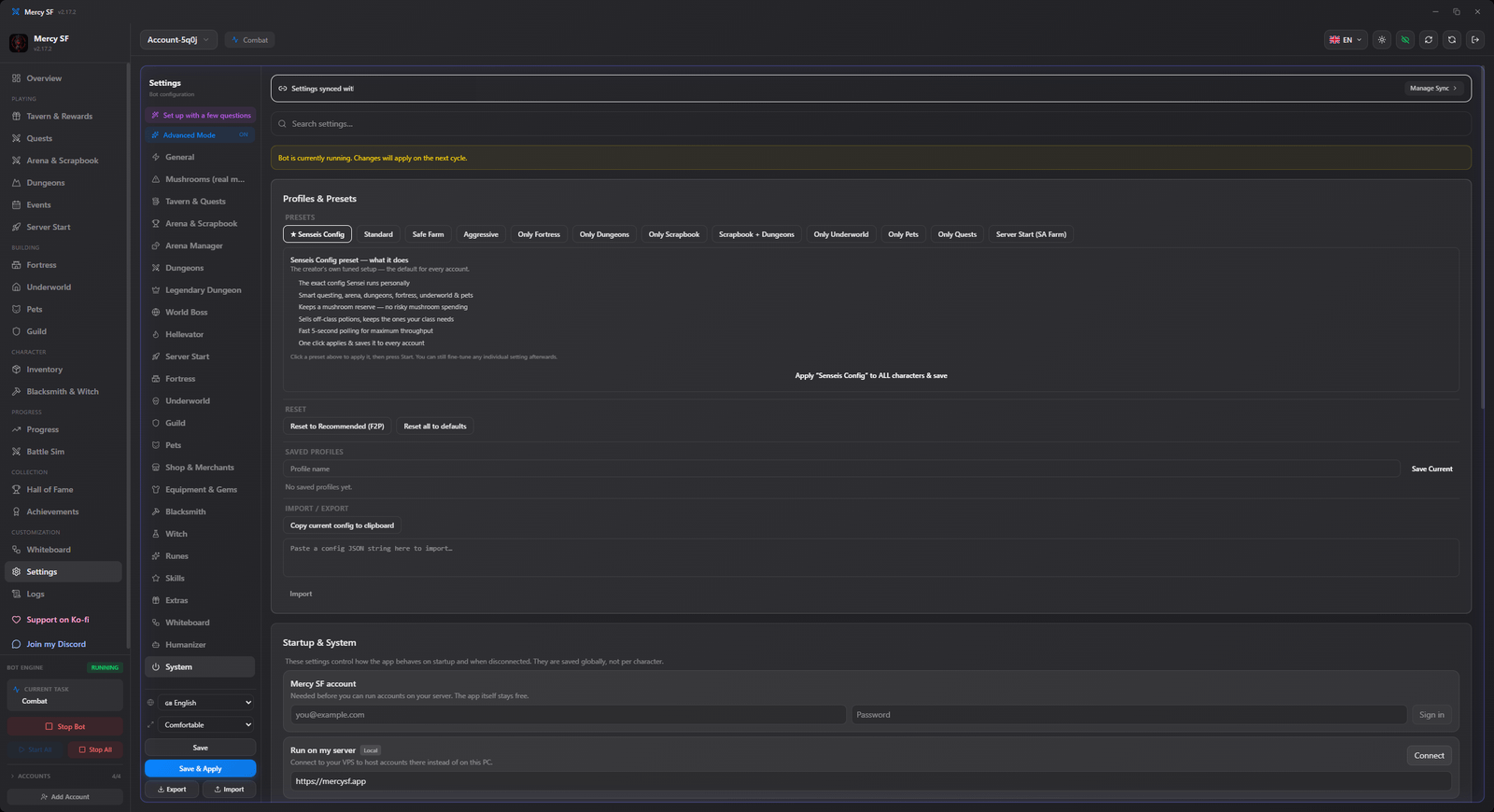Click the Ko-fi heart icon

pos(16,620)
